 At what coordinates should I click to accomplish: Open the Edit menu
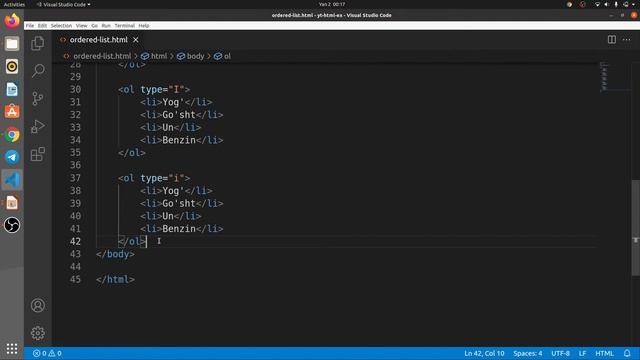(42, 25)
